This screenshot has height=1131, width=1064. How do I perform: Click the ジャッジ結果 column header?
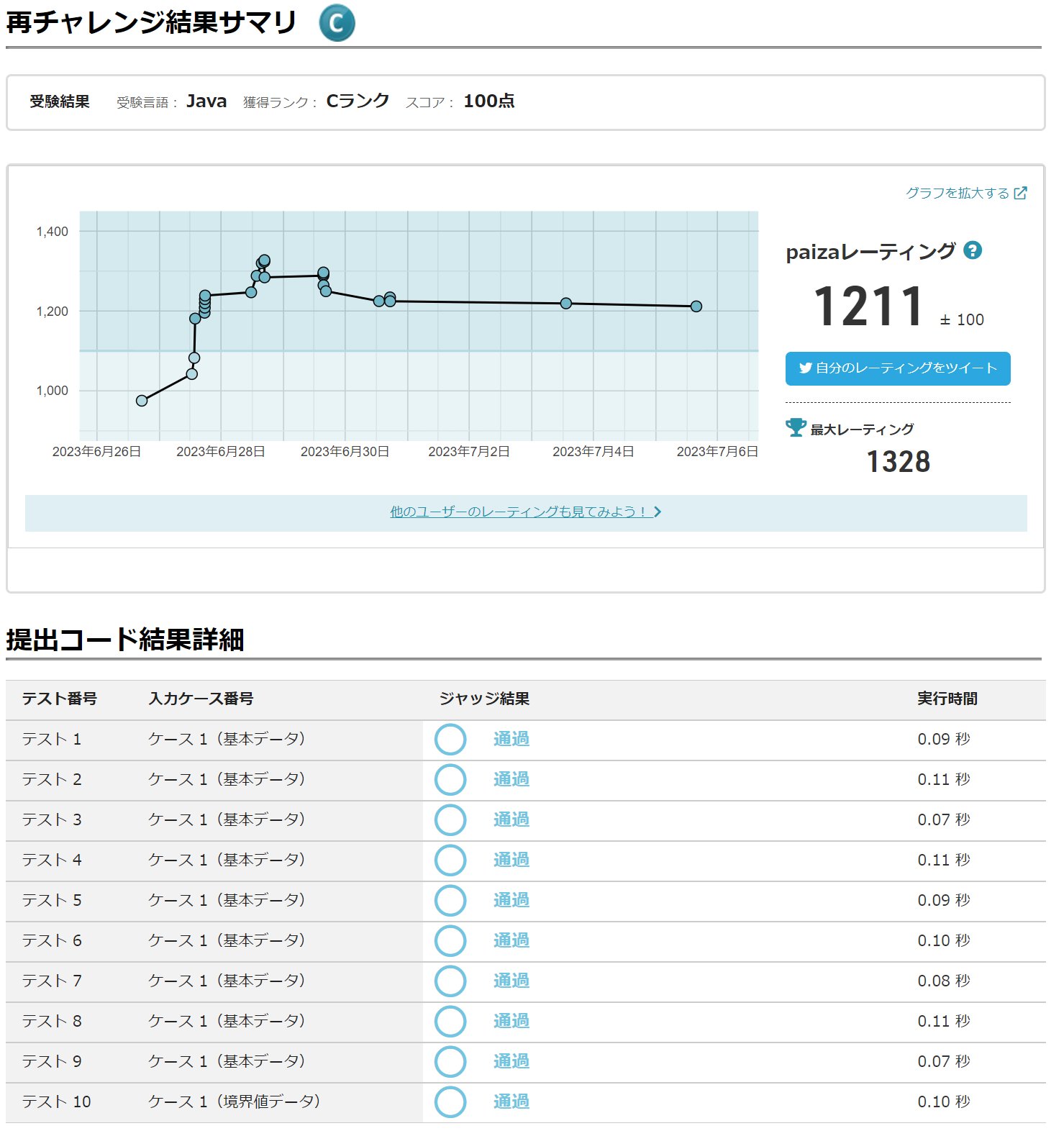tap(484, 699)
